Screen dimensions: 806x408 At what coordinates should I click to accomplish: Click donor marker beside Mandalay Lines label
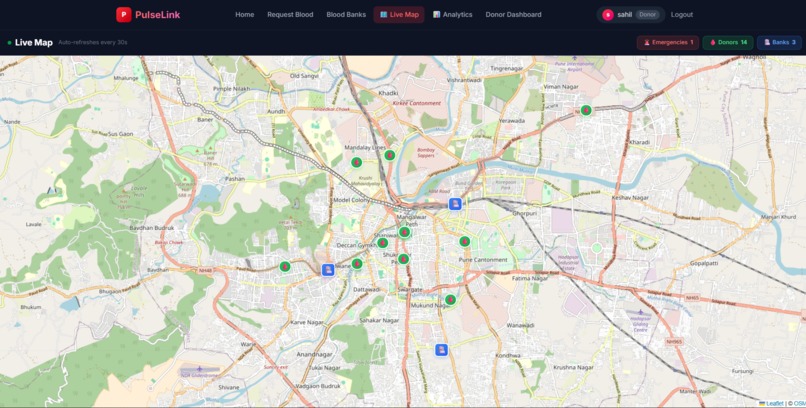pyautogui.click(x=390, y=155)
